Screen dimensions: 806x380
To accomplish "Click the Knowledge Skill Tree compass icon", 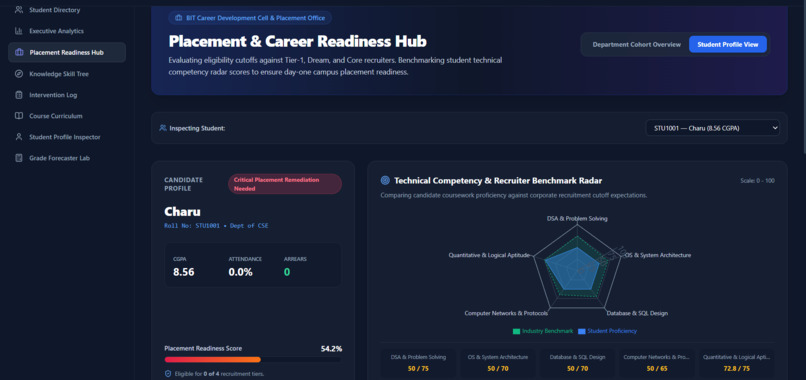I will pos(19,74).
